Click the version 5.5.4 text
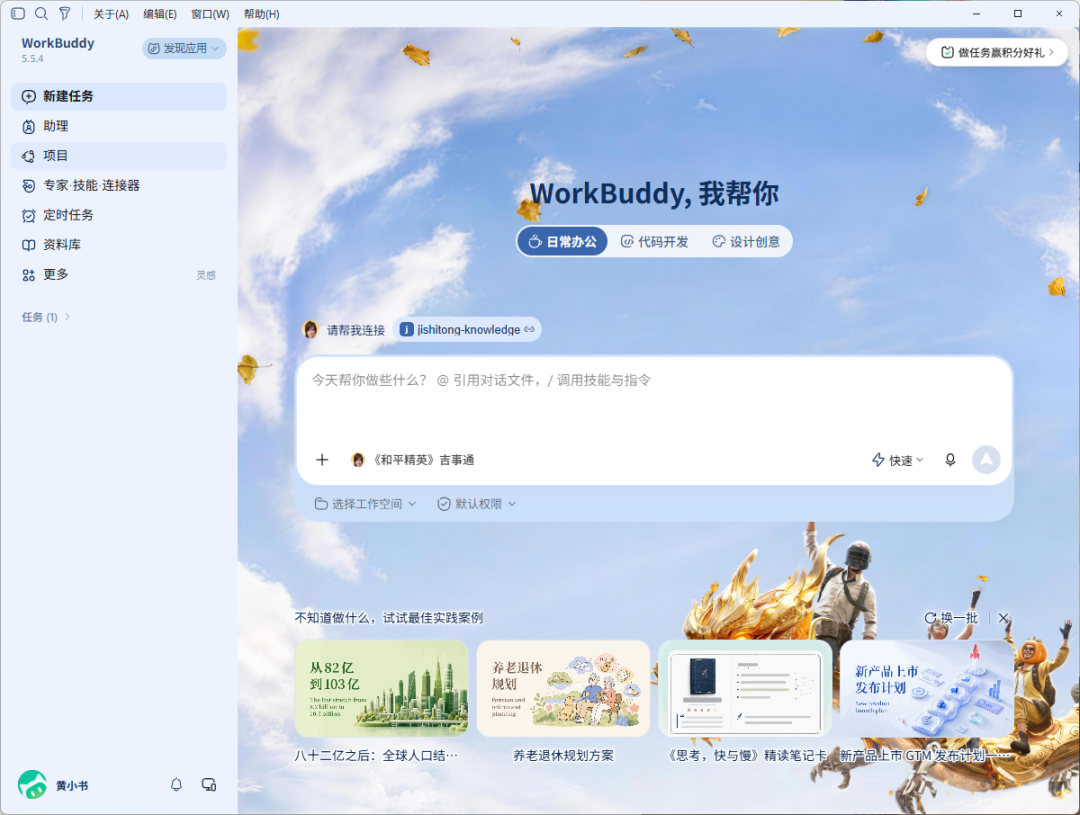 coord(32,59)
